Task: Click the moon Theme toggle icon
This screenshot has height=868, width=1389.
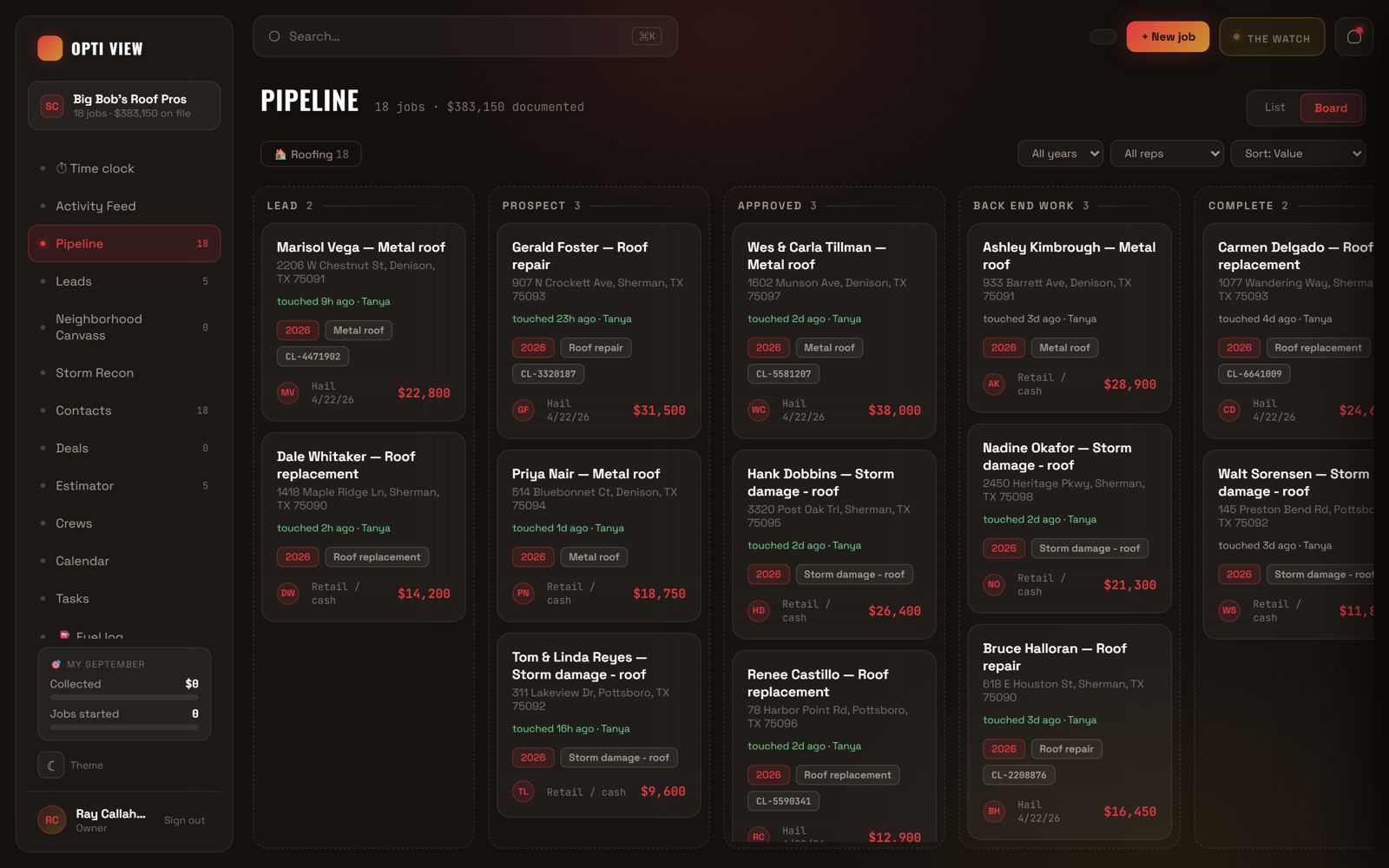Action: click(x=51, y=765)
